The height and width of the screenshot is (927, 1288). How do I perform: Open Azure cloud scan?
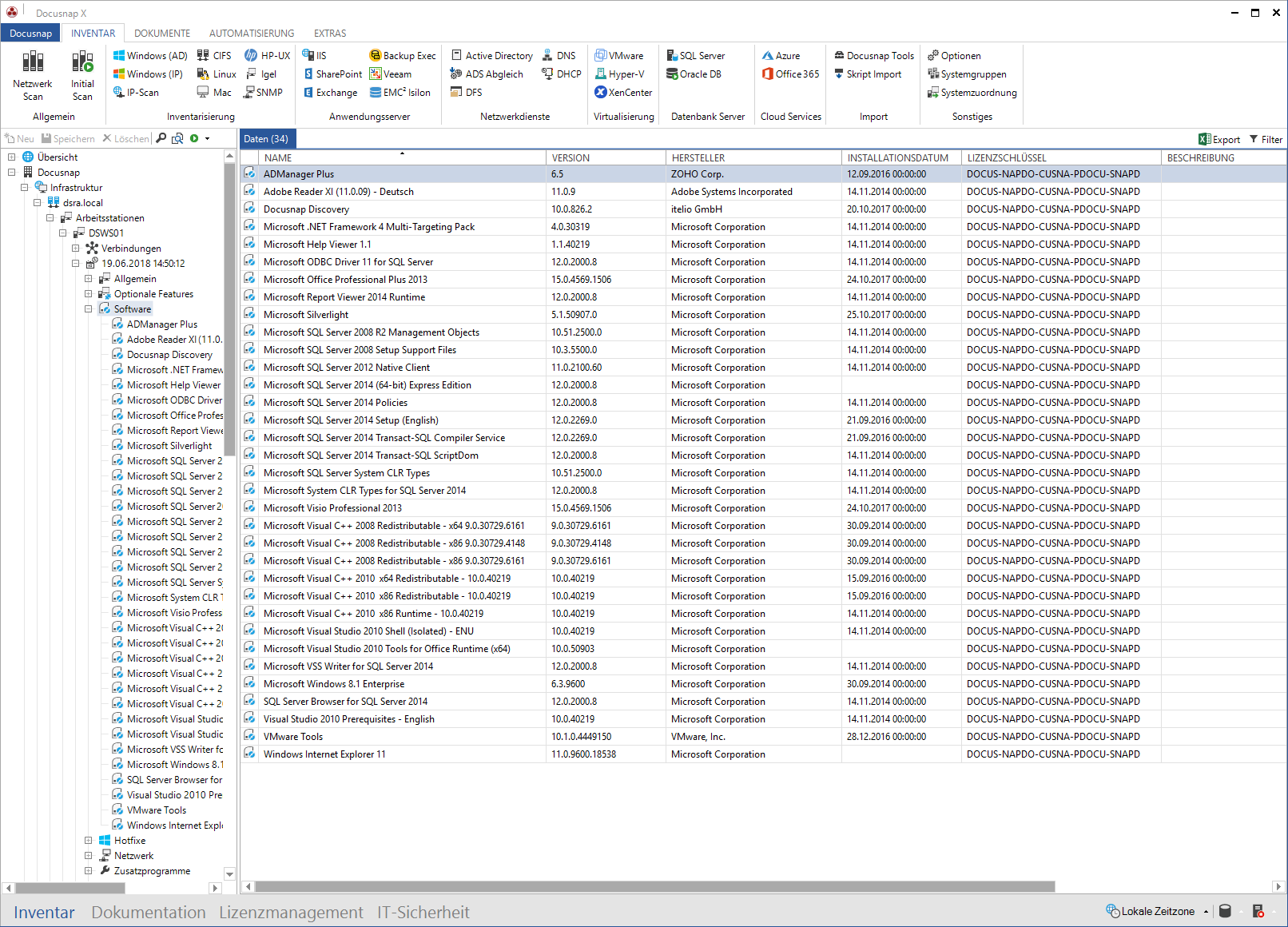pyautogui.click(x=781, y=56)
